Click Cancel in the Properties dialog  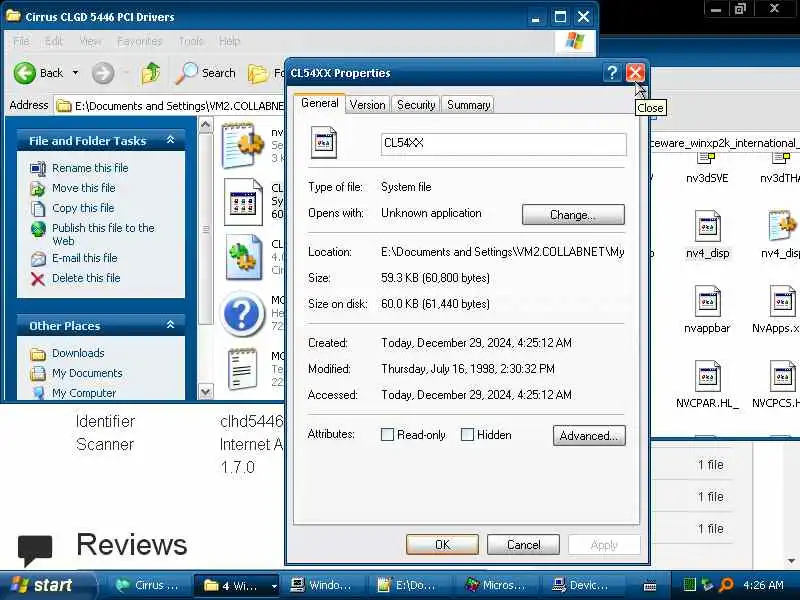[523, 545]
